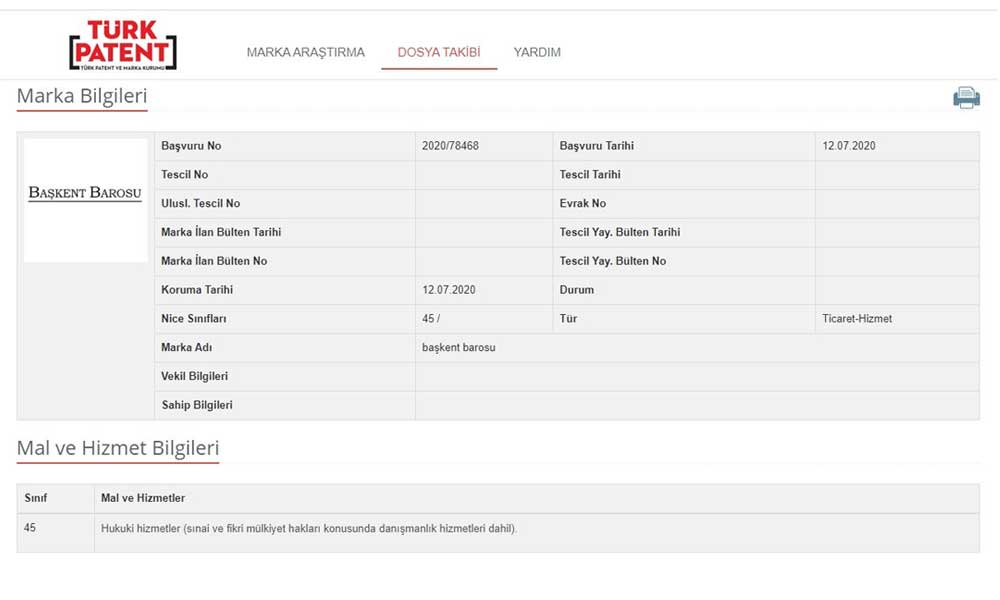This screenshot has width=1000, height=600.
Task: Click the Başkent Barosu trademark image
Action: point(85,193)
